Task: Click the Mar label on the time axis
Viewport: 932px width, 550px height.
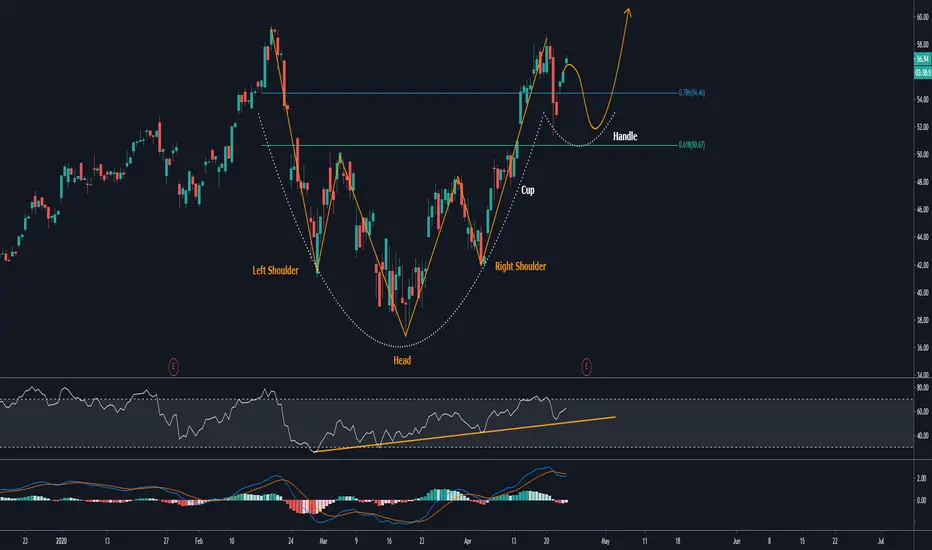Action: (x=323, y=541)
